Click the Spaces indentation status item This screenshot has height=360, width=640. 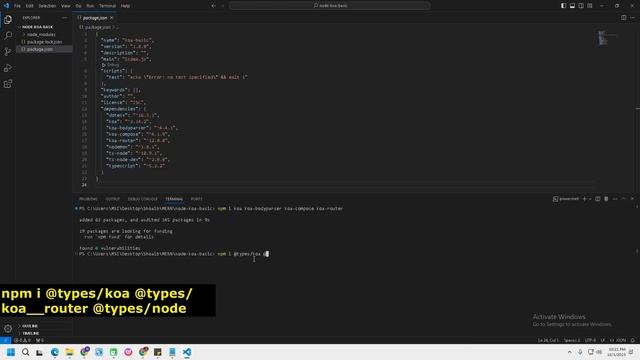(x=572, y=340)
